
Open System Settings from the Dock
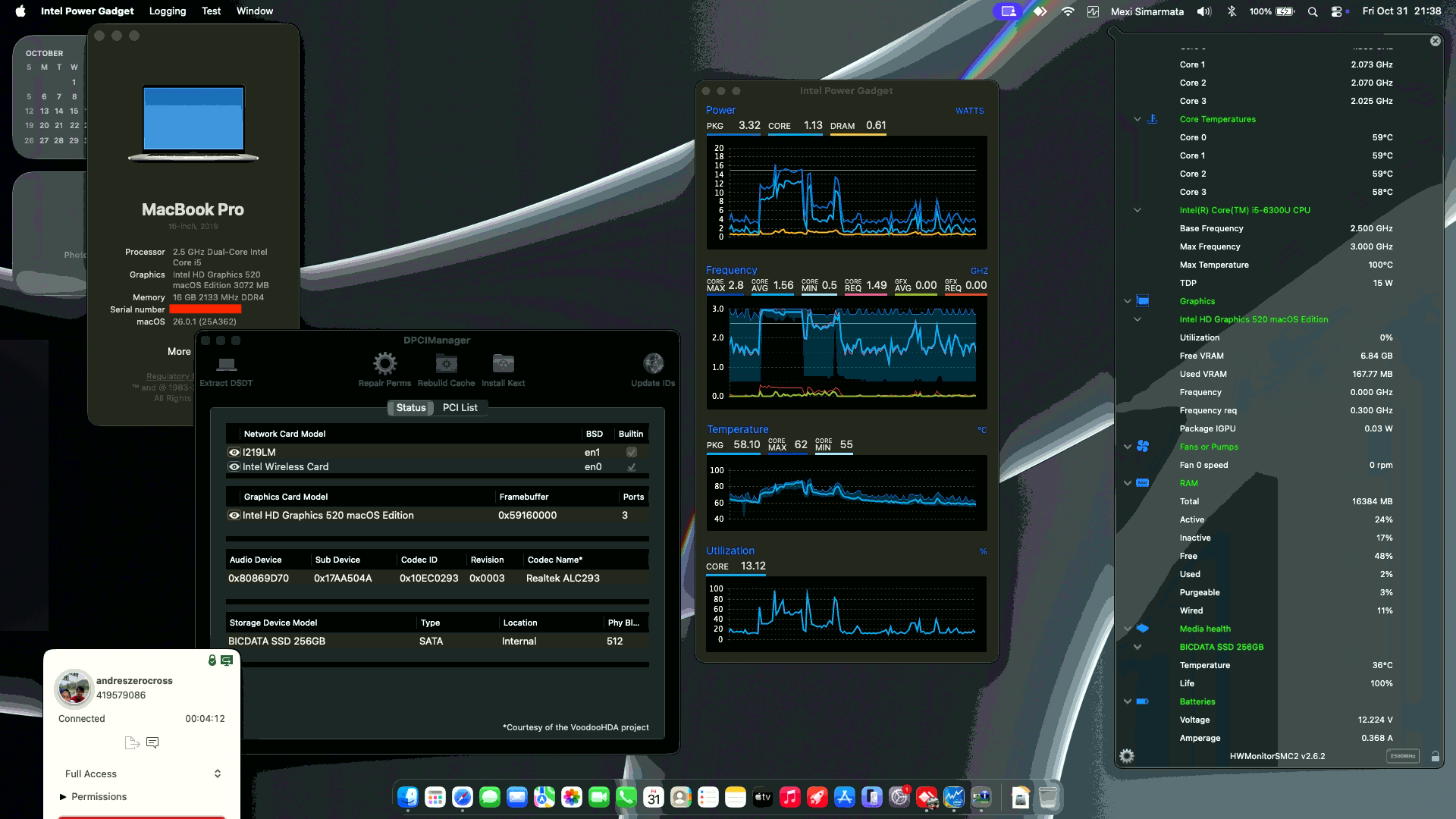899,797
